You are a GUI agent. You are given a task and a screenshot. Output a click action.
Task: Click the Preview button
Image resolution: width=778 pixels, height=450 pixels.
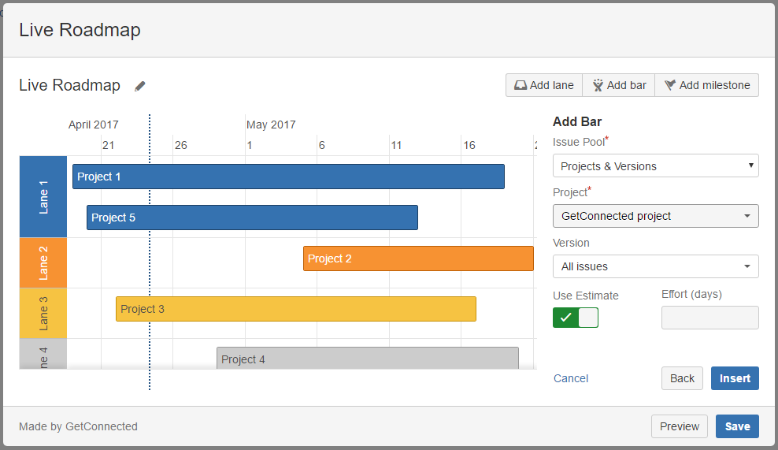point(679,426)
